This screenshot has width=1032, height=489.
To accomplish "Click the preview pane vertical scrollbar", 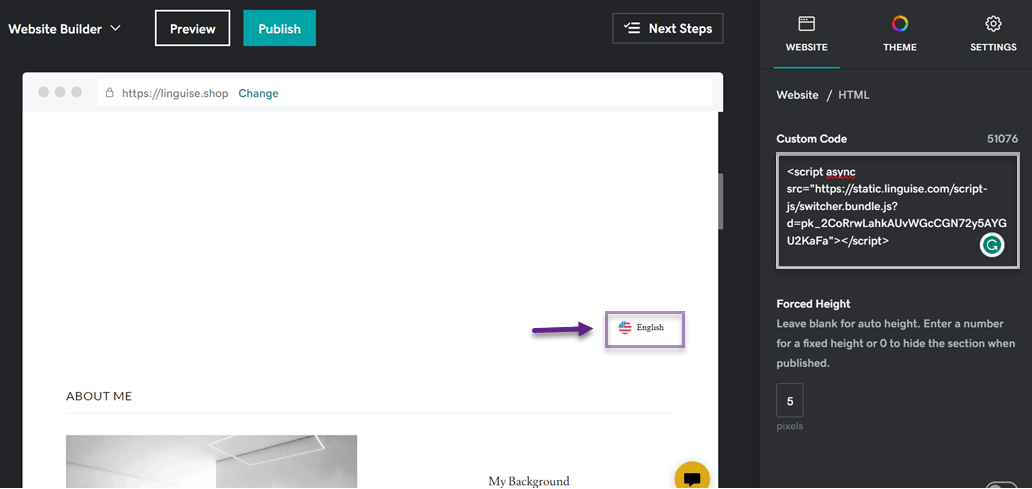I will pos(720,201).
